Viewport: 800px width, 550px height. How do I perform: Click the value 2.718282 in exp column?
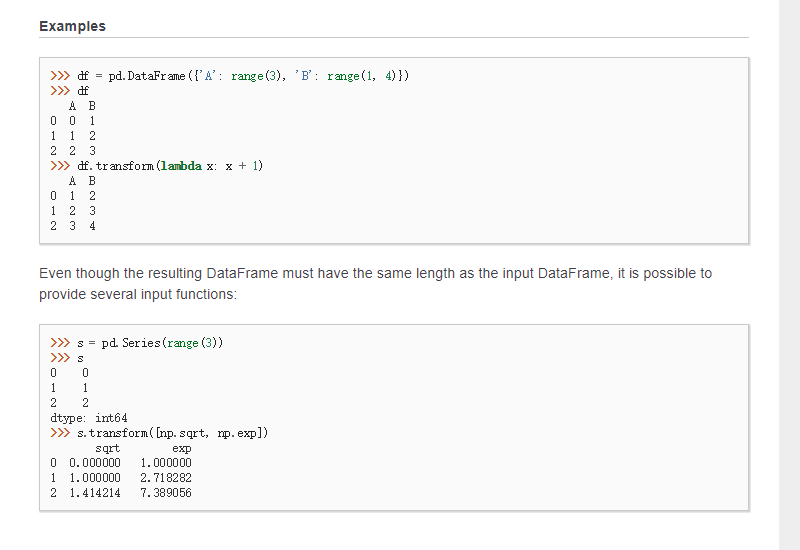(166, 478)
